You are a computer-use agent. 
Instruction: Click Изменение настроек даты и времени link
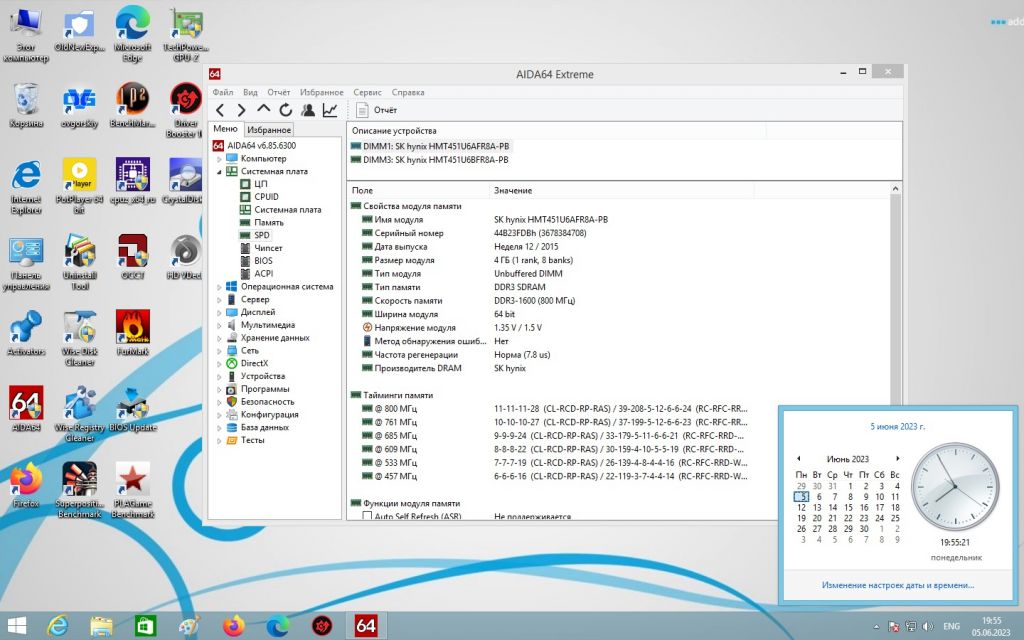[x=897, y=585]
